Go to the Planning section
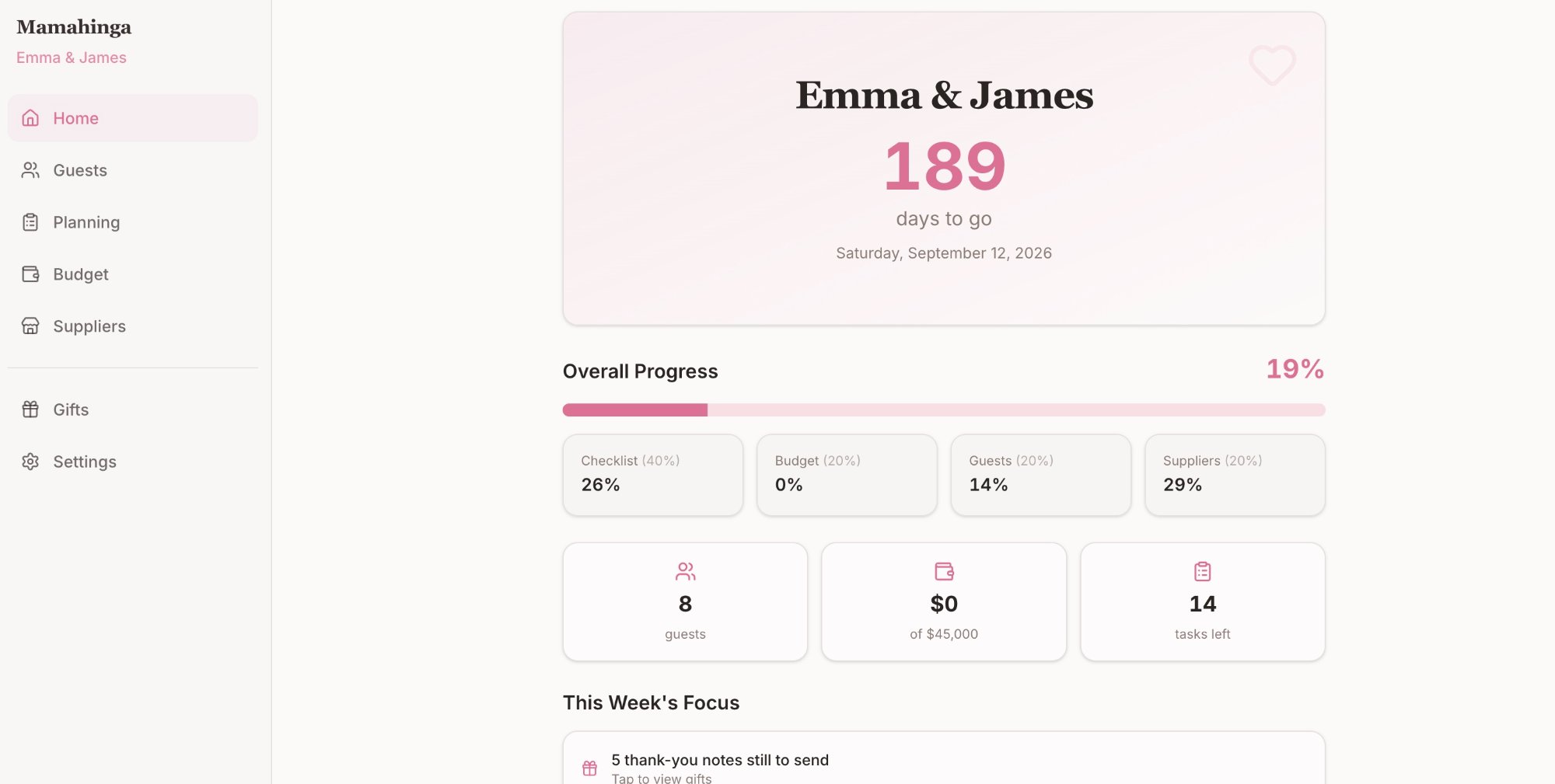 [x=86, y=222]
